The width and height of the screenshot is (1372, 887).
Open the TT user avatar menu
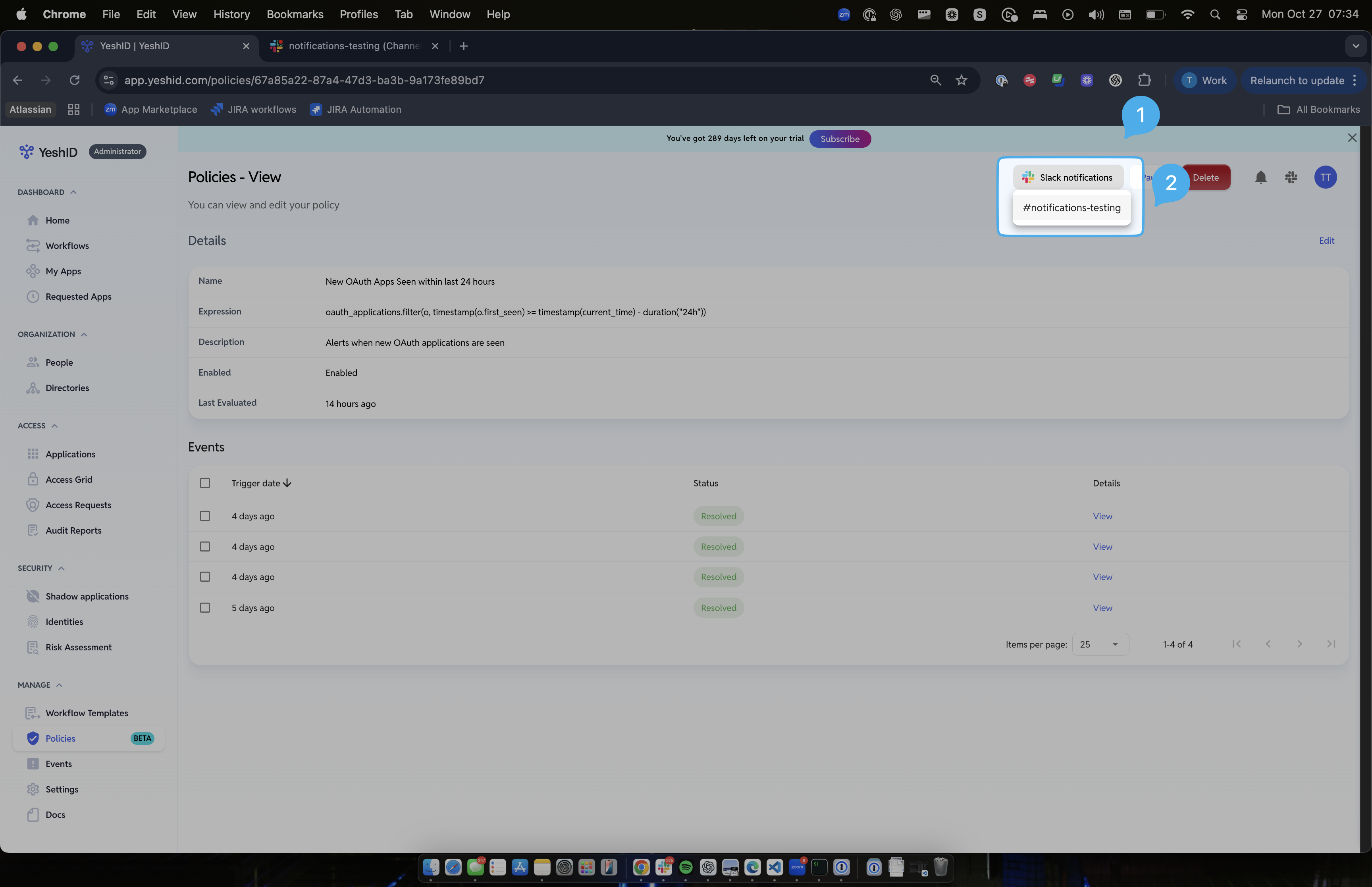pos(1326,177)
